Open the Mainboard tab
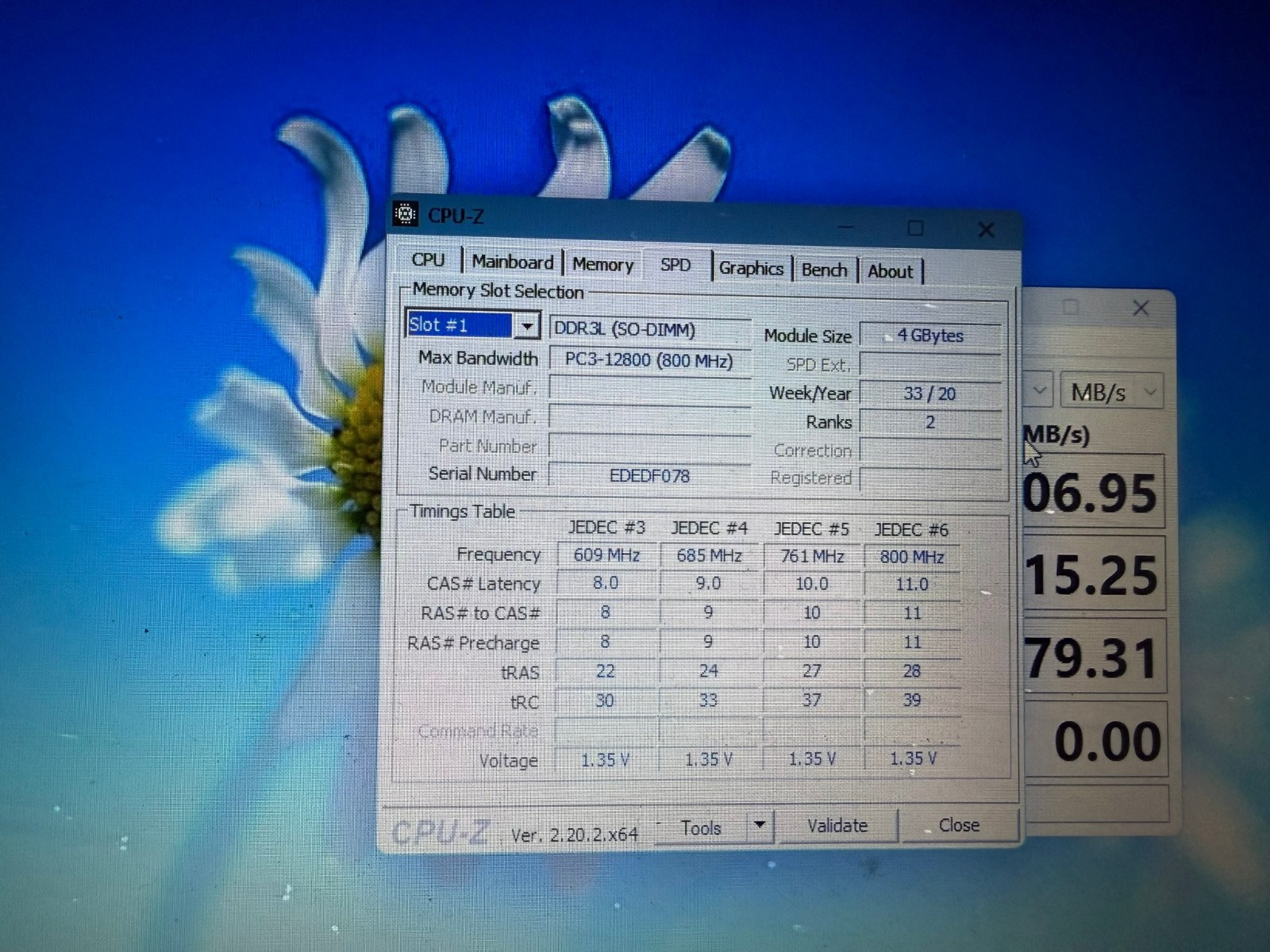The width and height of the screenshot is (1270, 952). (513, 262)
